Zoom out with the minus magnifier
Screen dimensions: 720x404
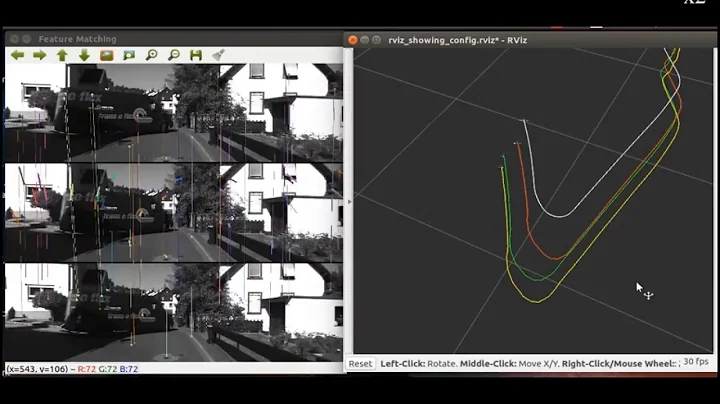[174, 55]
